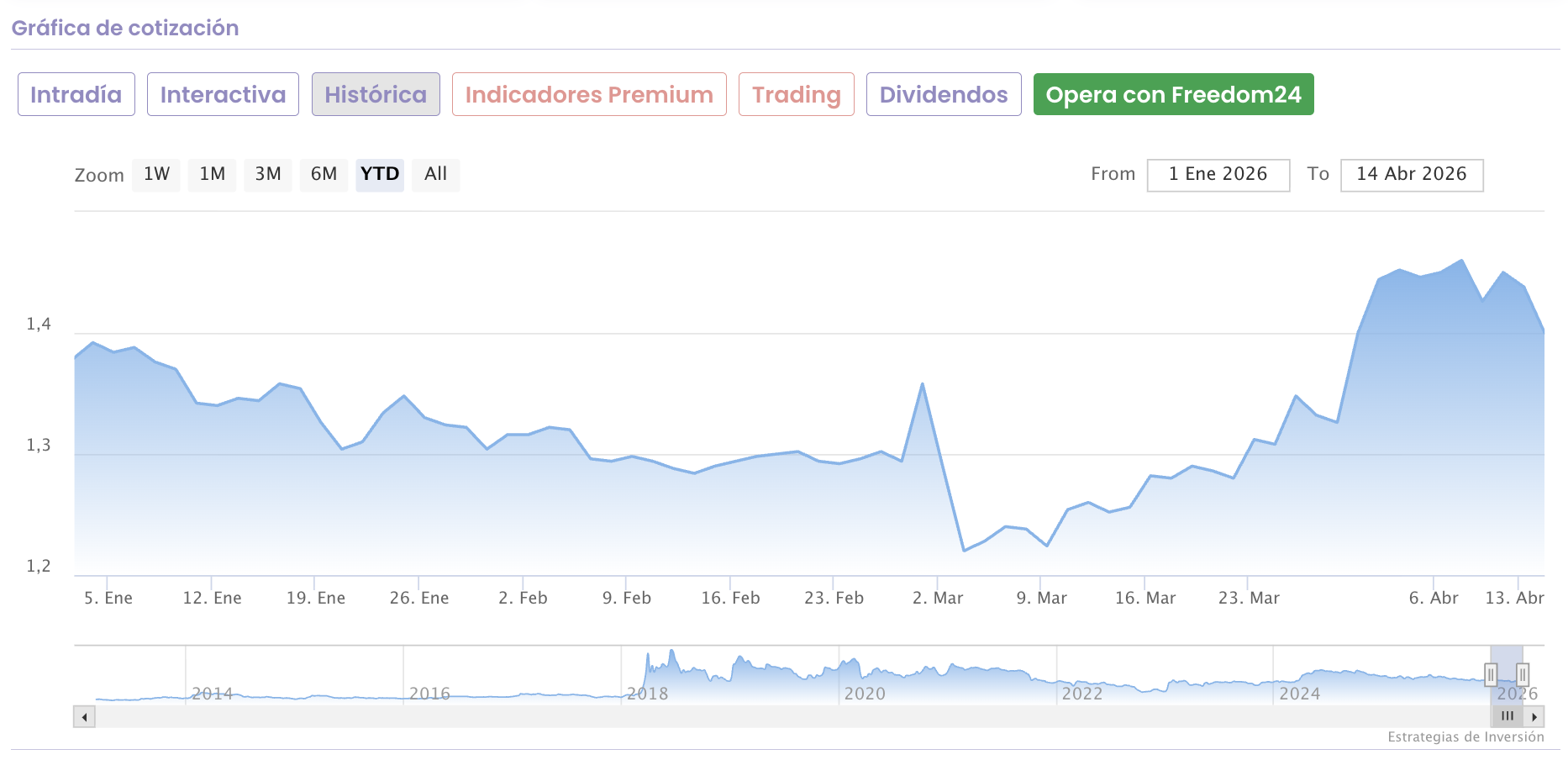This screenshot has width=1568, height=760.
Task: Open Indicadores Premium
Action: [589, 94]
